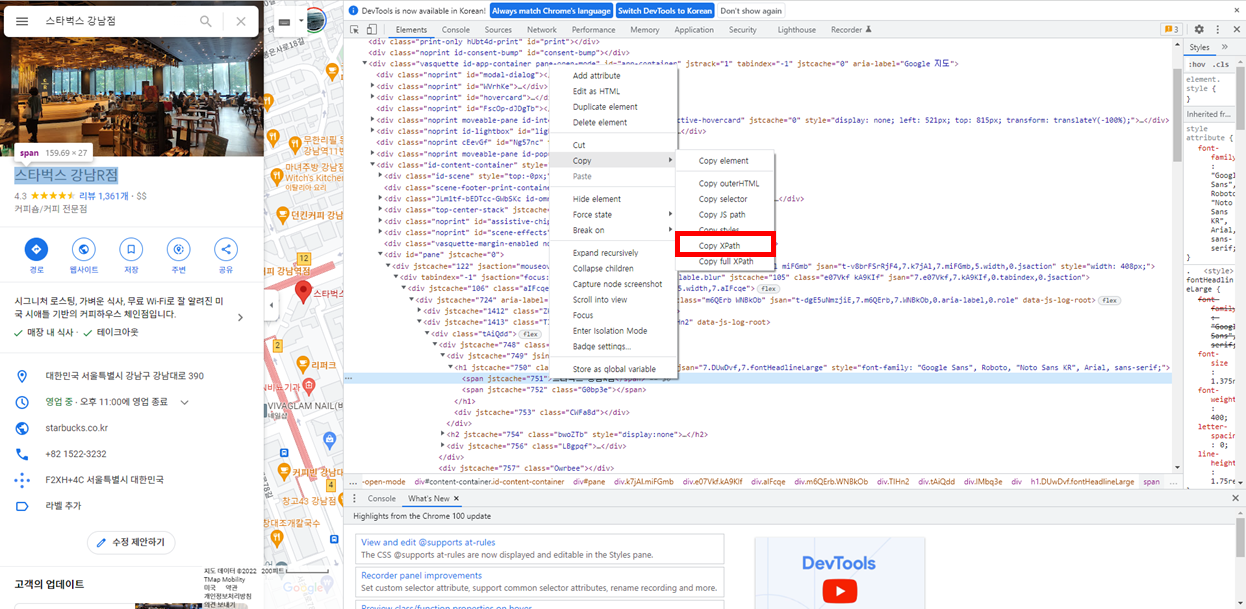Clear the Maps search with the X icon
The height and width of the screenshot is (609, 1246).
[x=241, y=21]
